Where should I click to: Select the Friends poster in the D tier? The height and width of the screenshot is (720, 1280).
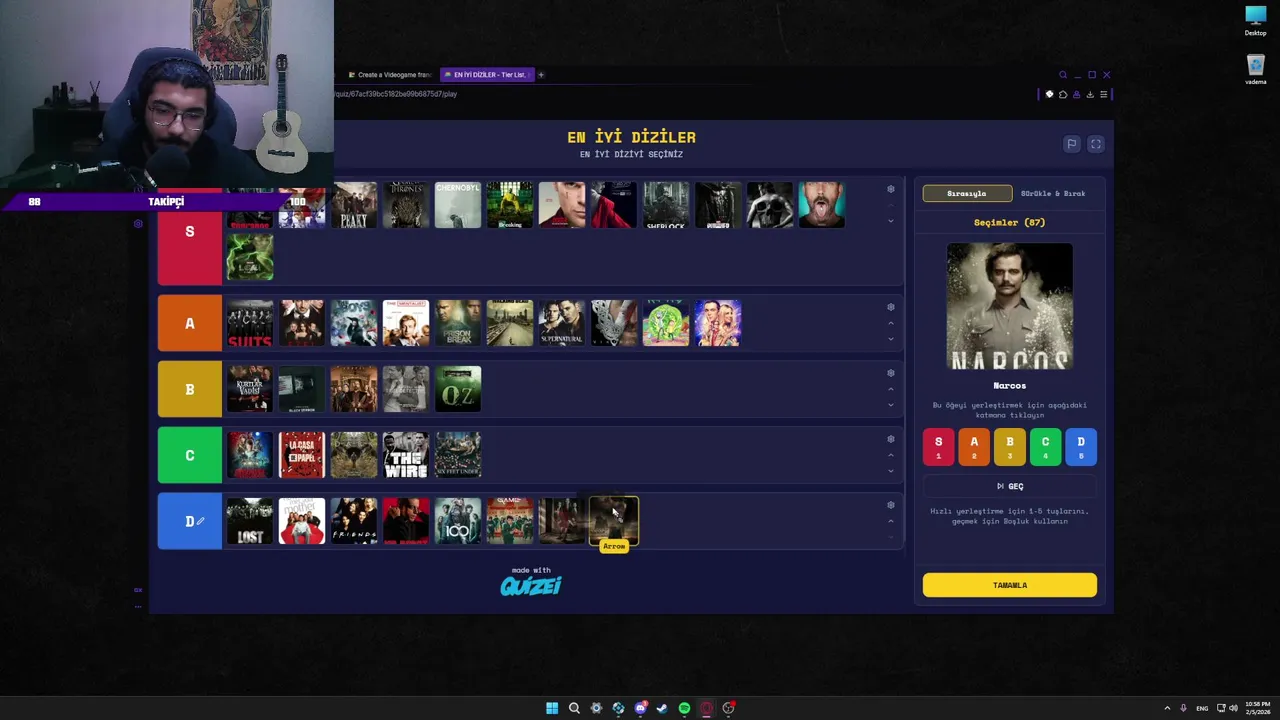354,521
